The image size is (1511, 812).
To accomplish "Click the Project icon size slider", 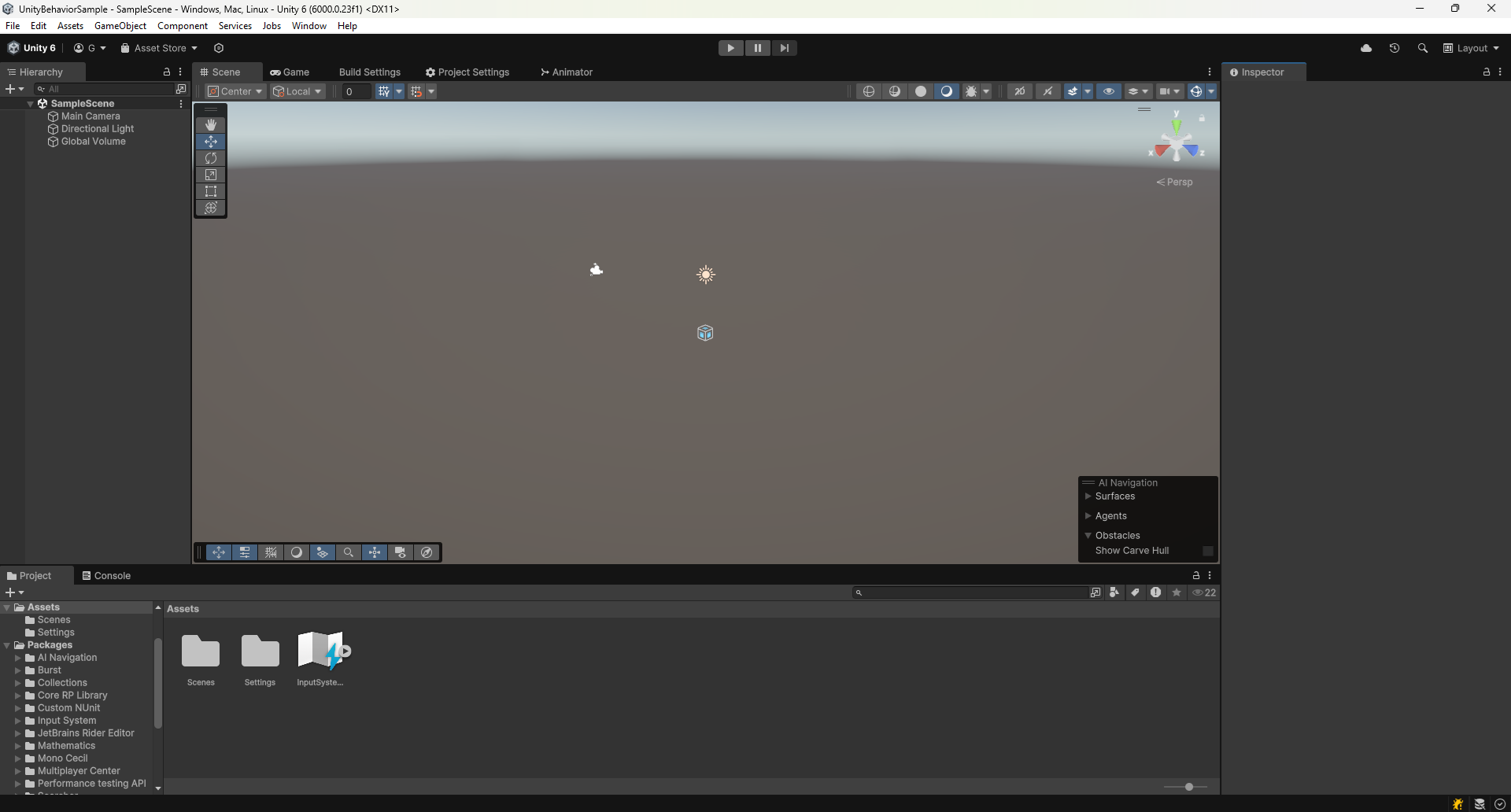I will pyautogui.click(x=1185, y=787).
